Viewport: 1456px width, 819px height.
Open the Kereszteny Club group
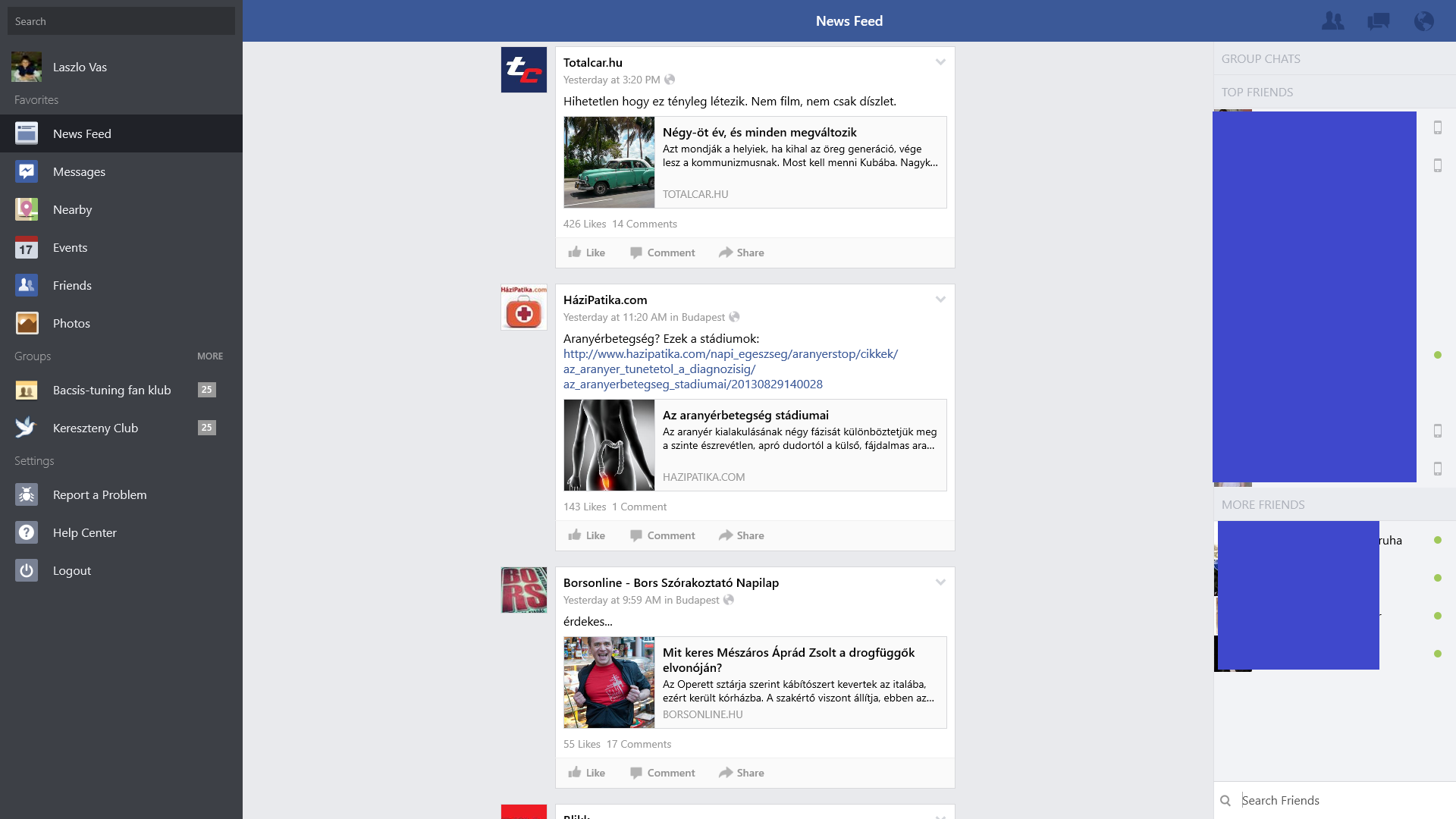click(121, 428)
